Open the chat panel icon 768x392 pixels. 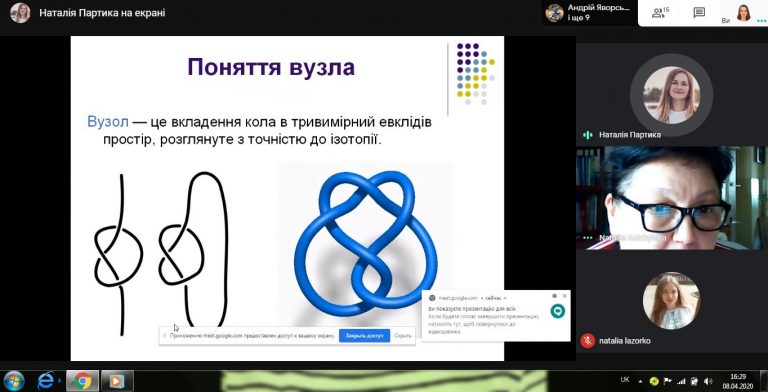coord(699,13)
